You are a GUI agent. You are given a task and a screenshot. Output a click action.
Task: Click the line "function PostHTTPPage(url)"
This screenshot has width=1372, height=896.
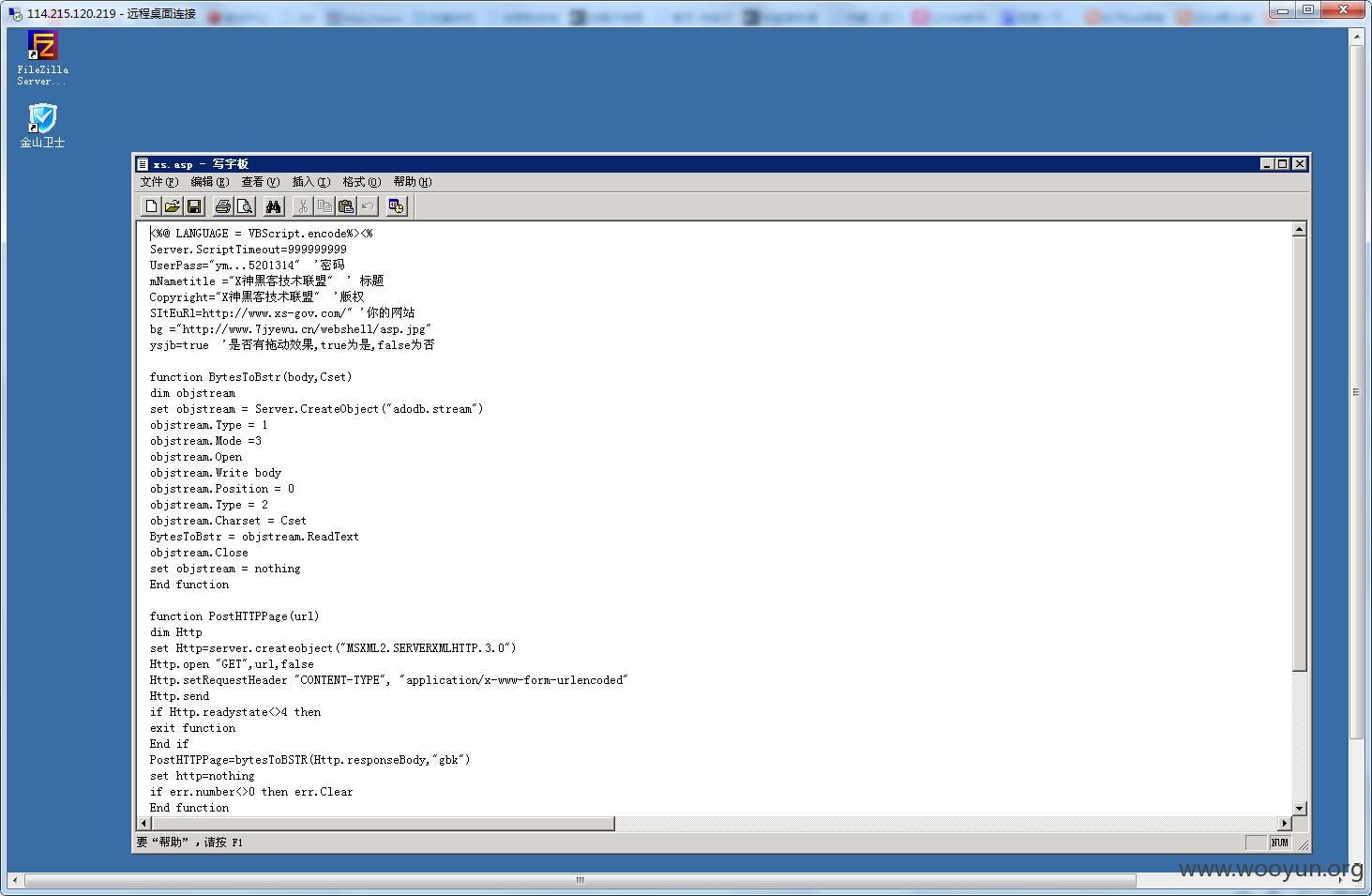click(x=234, y=616)
